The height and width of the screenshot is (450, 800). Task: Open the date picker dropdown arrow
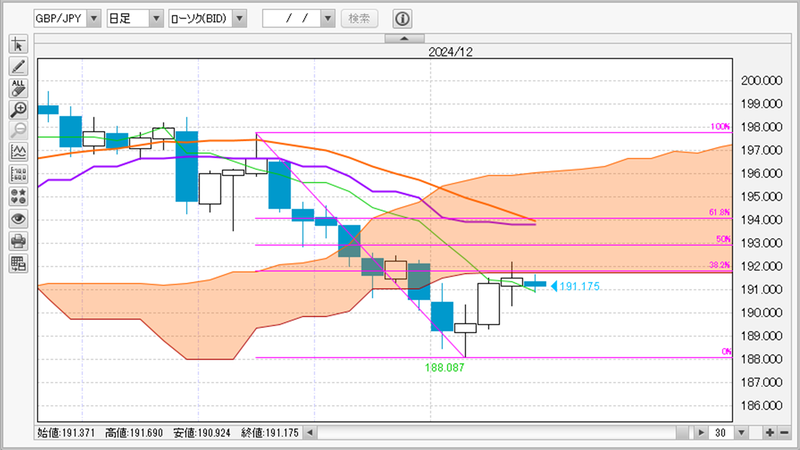click(328, 18)
